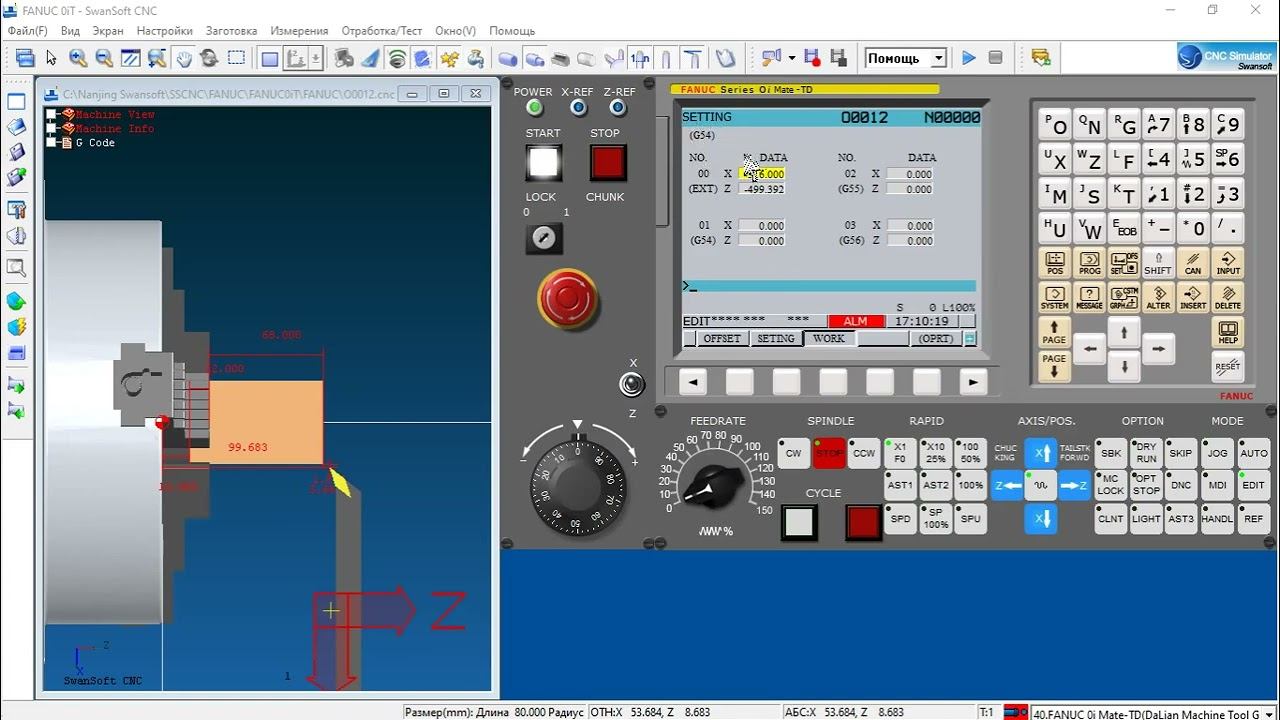
Task: Hit the red emergency stop button
Action: click(568, 298)
